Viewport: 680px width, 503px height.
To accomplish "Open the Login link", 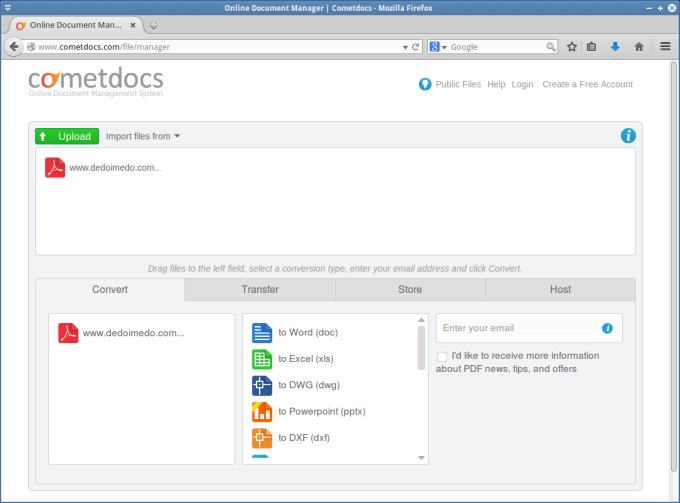I will 522,84.
